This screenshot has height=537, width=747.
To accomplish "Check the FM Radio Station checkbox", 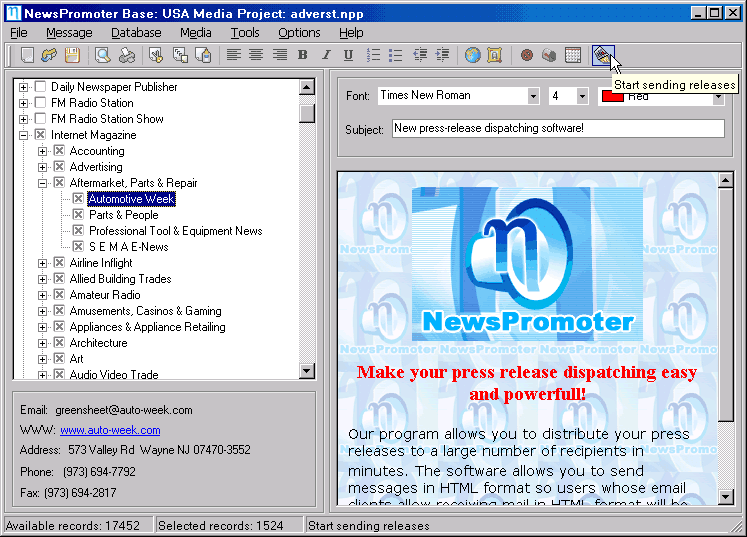I will coord(40,102).
